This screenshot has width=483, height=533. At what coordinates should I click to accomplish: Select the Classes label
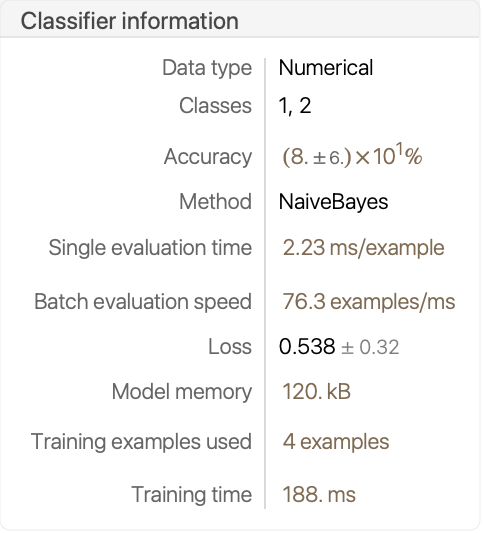pos(215,105)
